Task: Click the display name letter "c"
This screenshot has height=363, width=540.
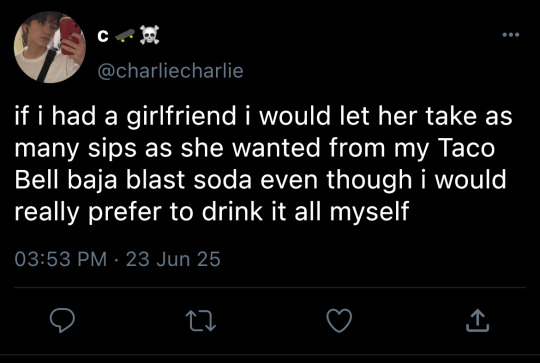Action: click(103, 35)
